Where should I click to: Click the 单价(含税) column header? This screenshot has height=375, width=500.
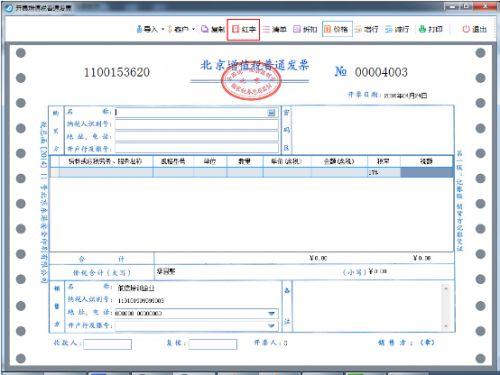(x=287, y=161)
